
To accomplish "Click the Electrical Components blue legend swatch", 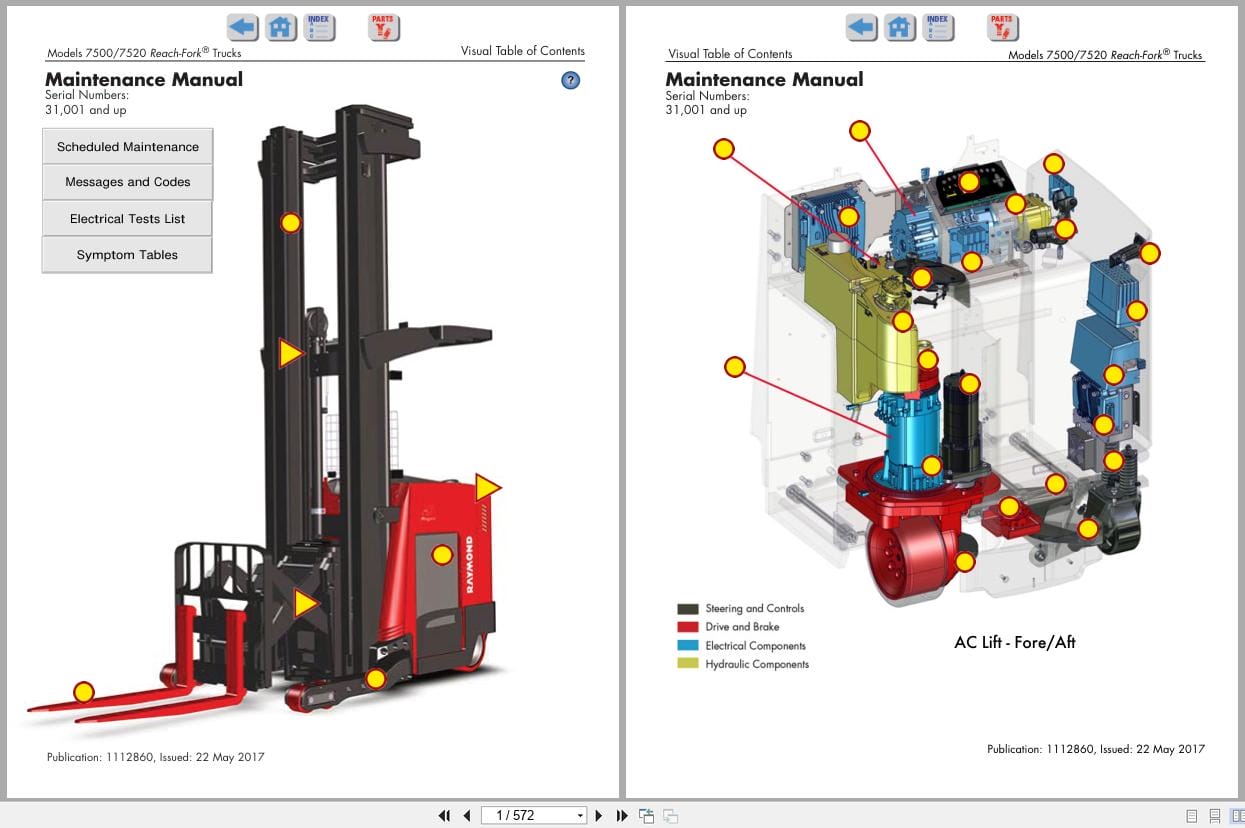I will [x=687, y=645].
